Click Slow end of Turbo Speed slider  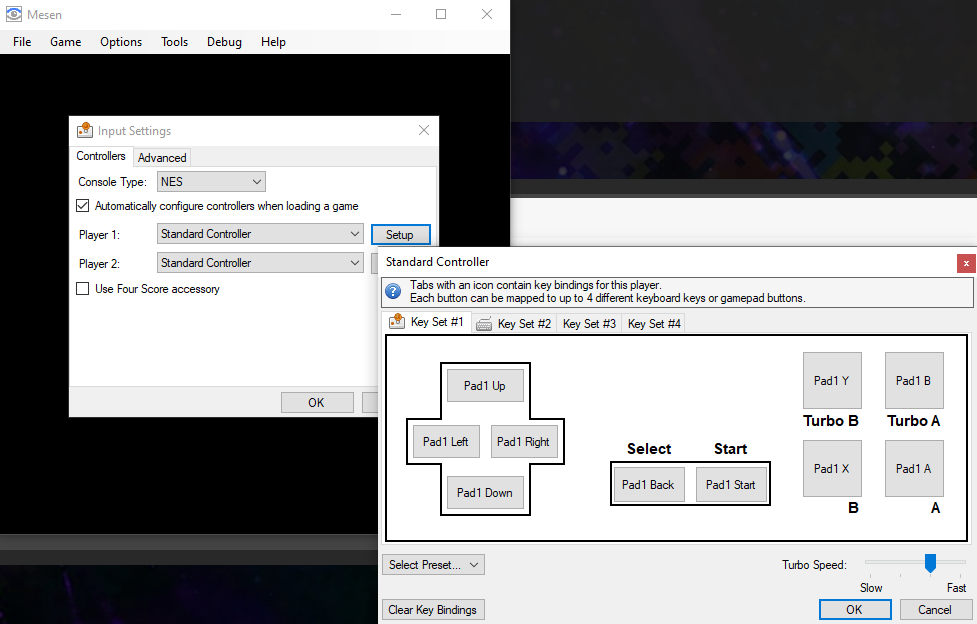pyautogui.click(x=871, y=587)
